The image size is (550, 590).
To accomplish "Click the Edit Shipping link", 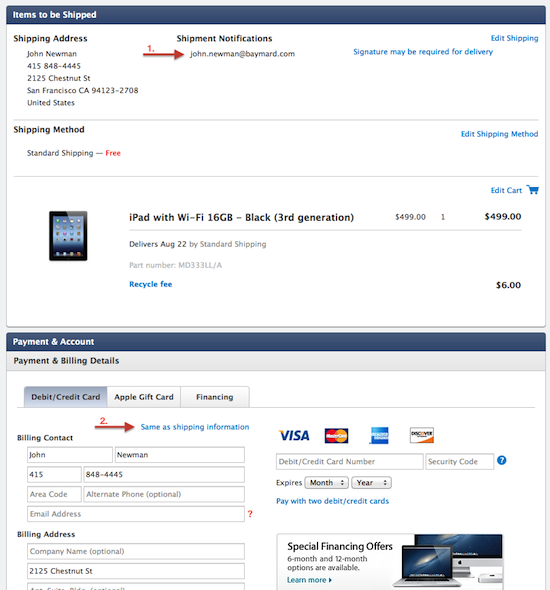I will pos(514,38).
